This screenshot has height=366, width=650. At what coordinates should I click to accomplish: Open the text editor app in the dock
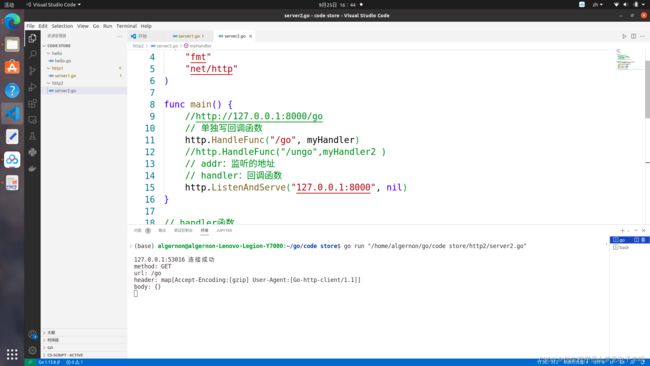(12, 136)
